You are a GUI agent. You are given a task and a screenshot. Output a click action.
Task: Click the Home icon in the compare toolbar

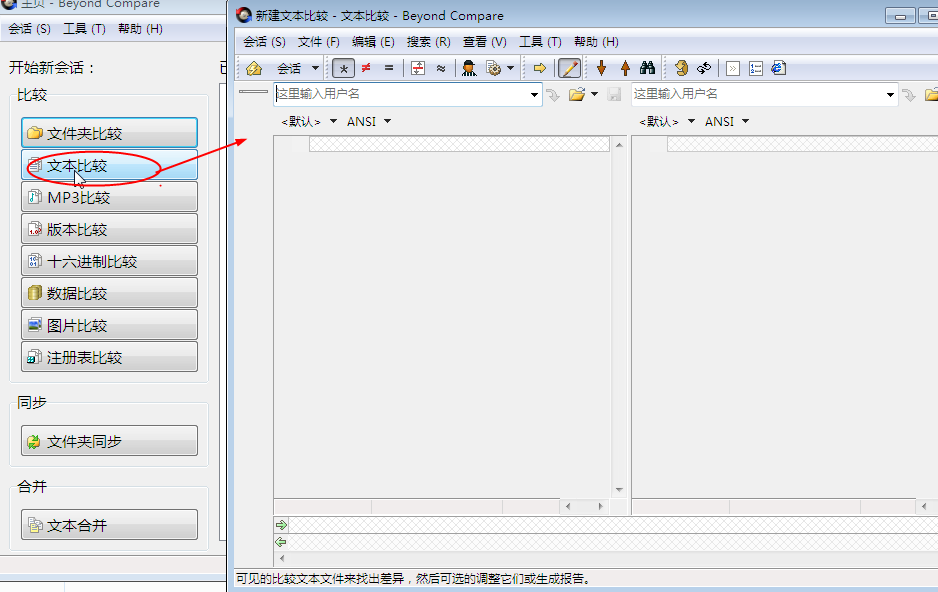click(254, 68)
